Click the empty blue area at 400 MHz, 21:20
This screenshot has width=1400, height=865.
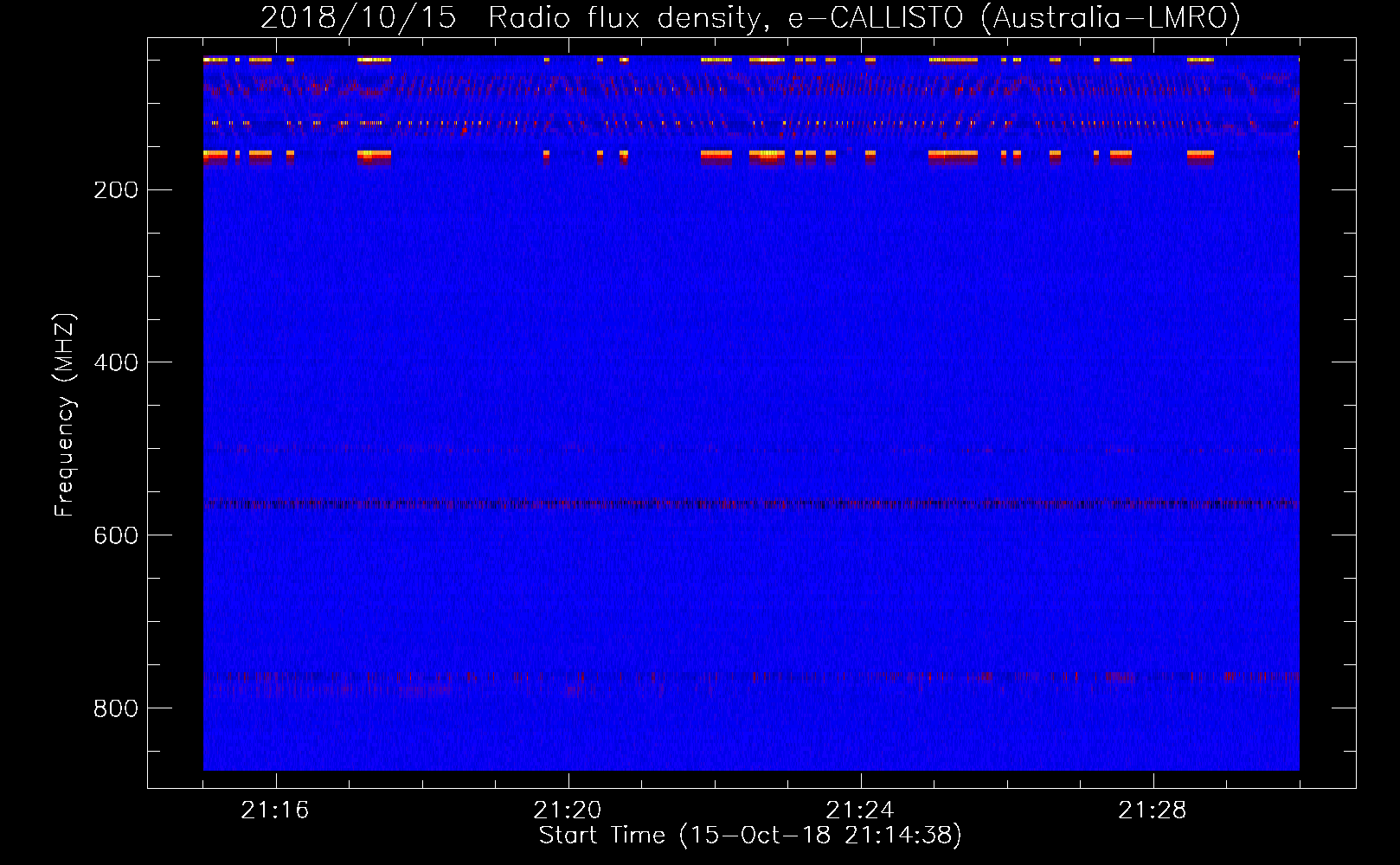click(x=568, y=362)
